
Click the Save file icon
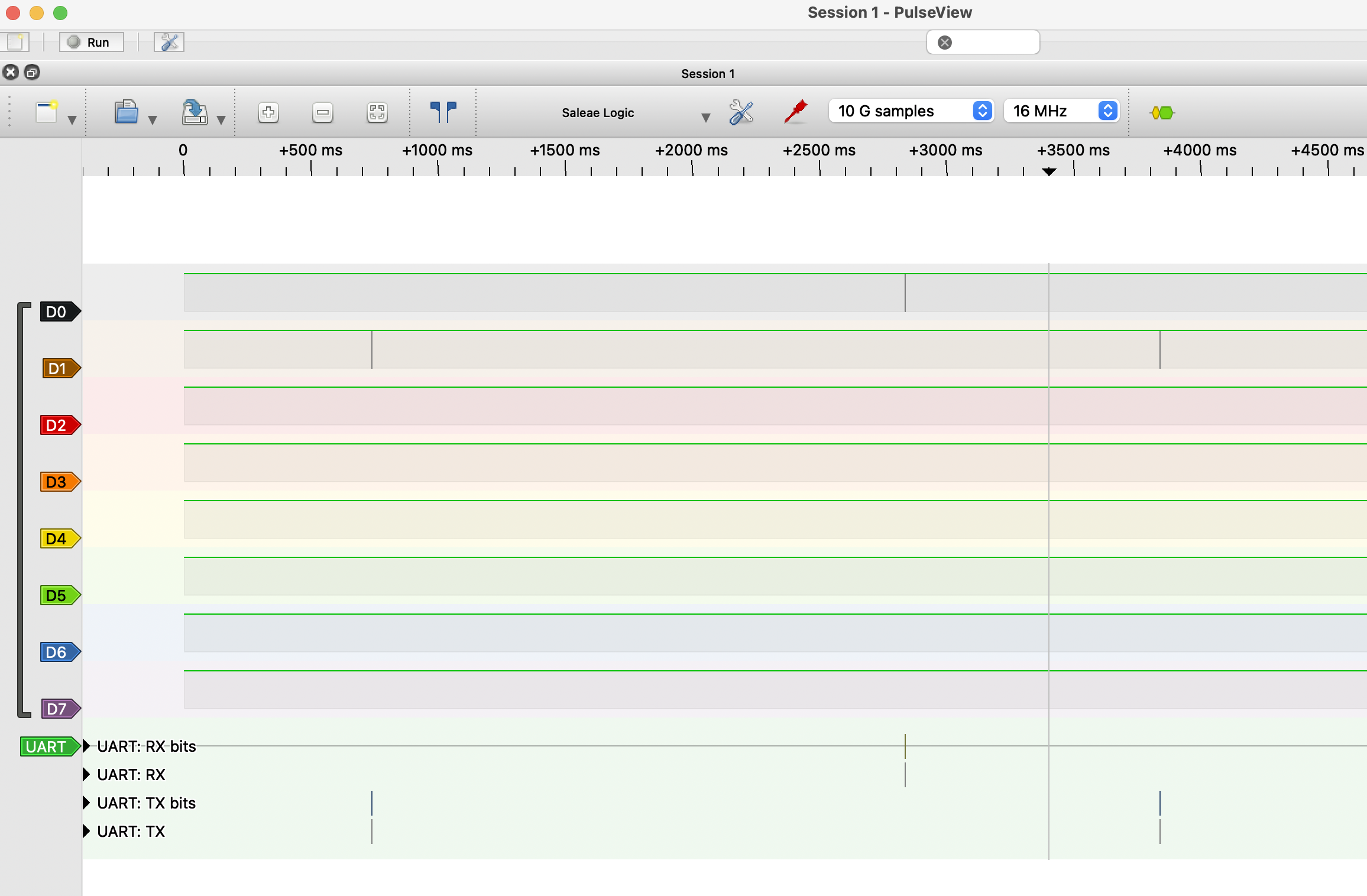(195, 112)
